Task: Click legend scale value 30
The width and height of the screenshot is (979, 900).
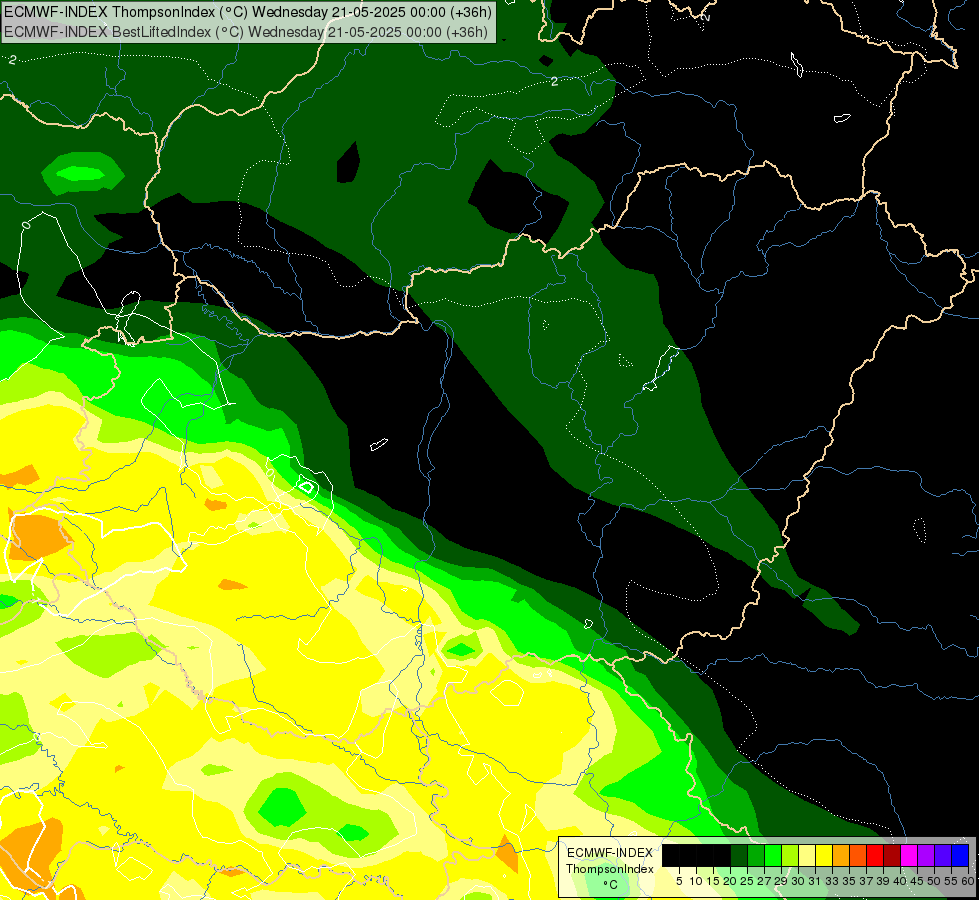Action: [x=798, y=881]
